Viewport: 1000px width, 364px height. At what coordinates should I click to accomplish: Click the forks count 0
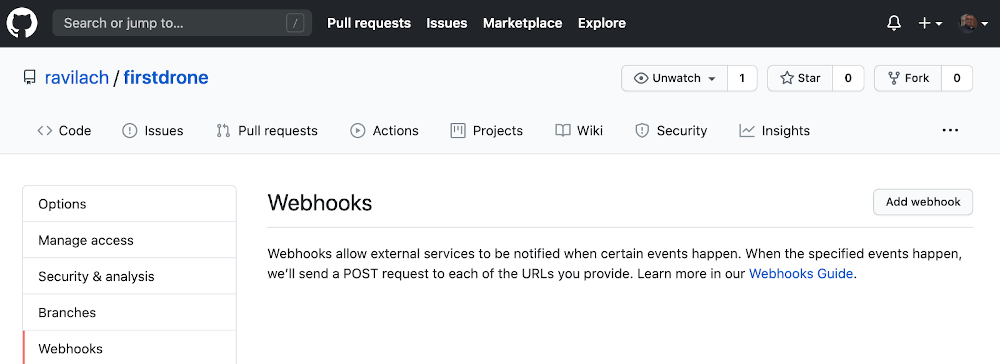click(957, 78)
